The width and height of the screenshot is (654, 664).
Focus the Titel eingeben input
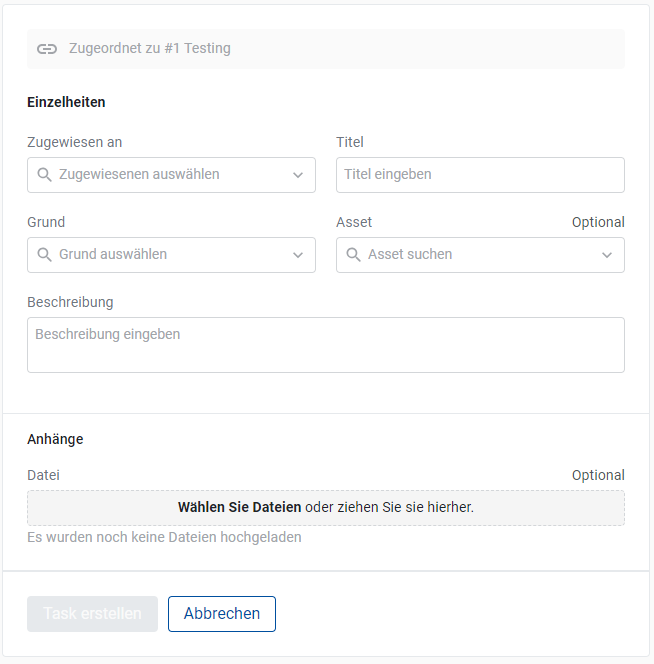point(480,174)
